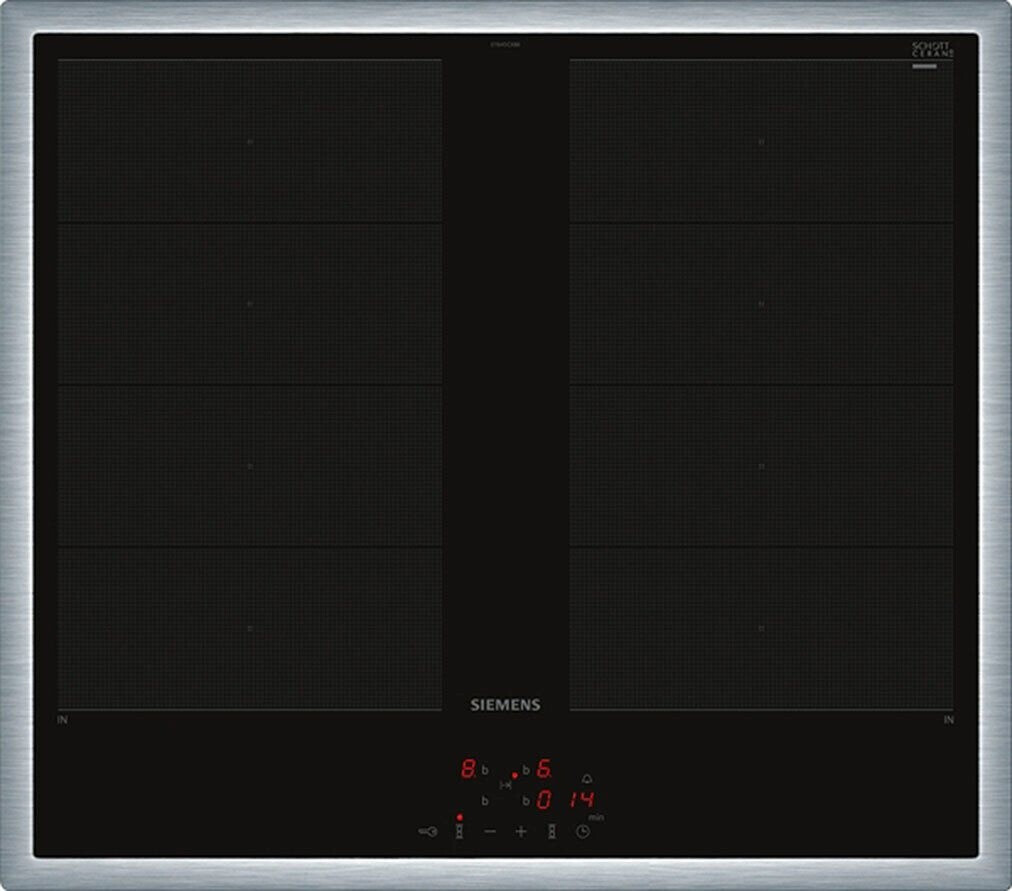The height and width of the screenshot is (891, 1012).
Task: Tap the left flex zone selector icon
Action: [459, 831]
